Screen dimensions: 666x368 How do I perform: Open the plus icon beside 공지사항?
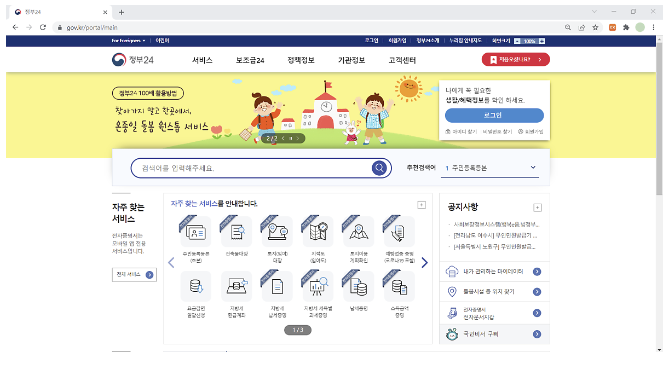pos(537,207)
